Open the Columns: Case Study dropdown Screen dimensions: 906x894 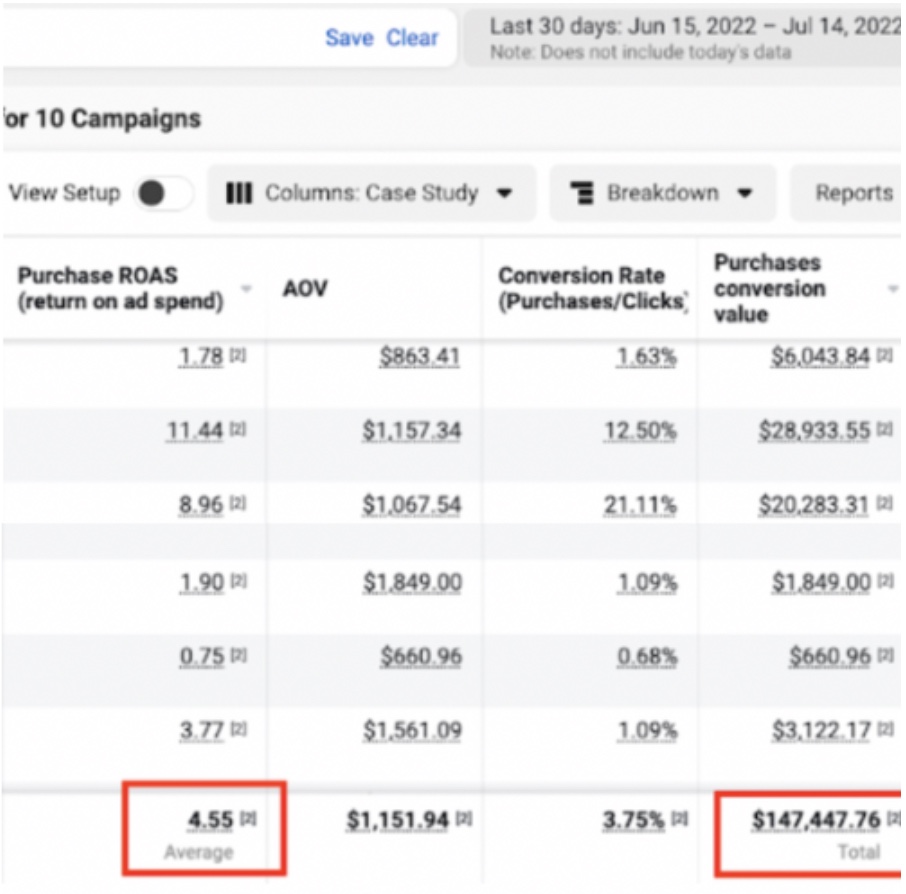pyautogui.click(x=371, y=193)
